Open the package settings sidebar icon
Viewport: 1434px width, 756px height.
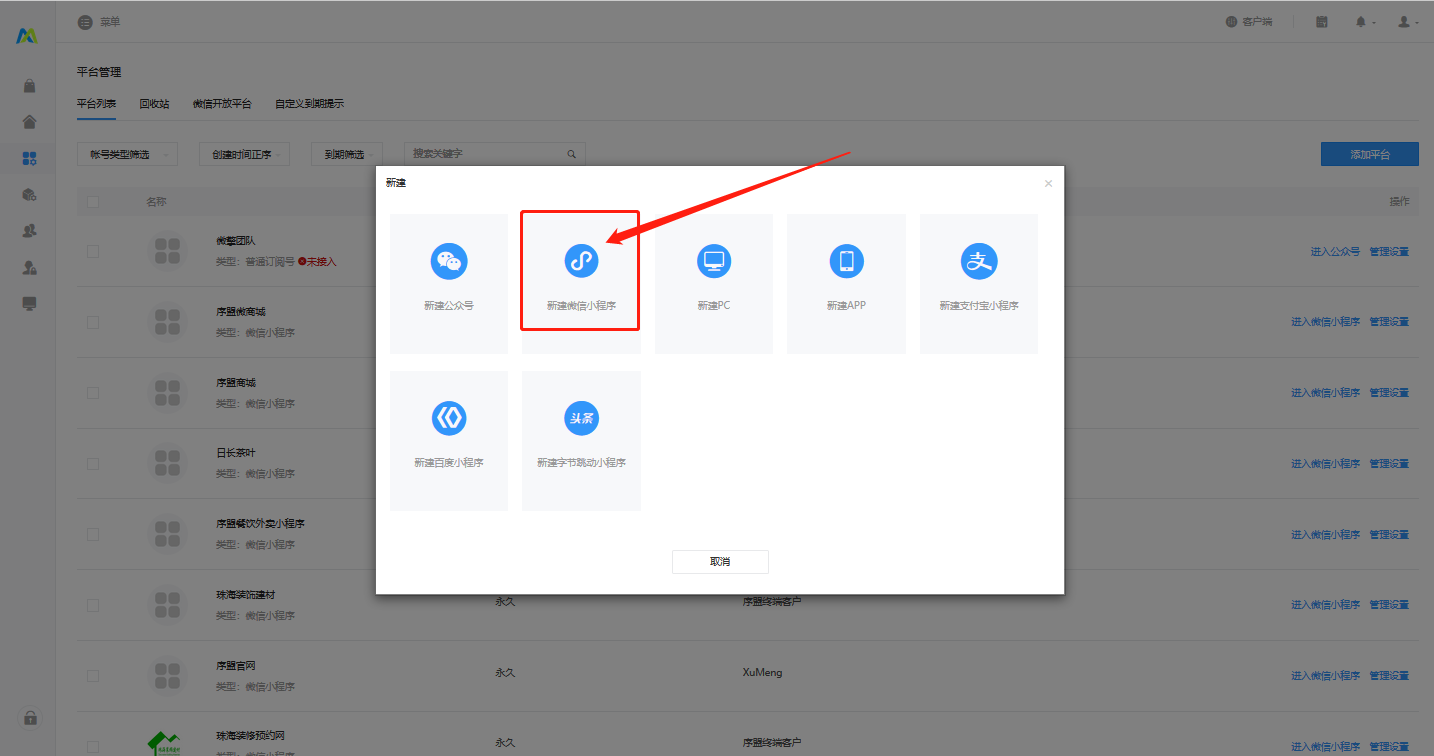point(30,194)
